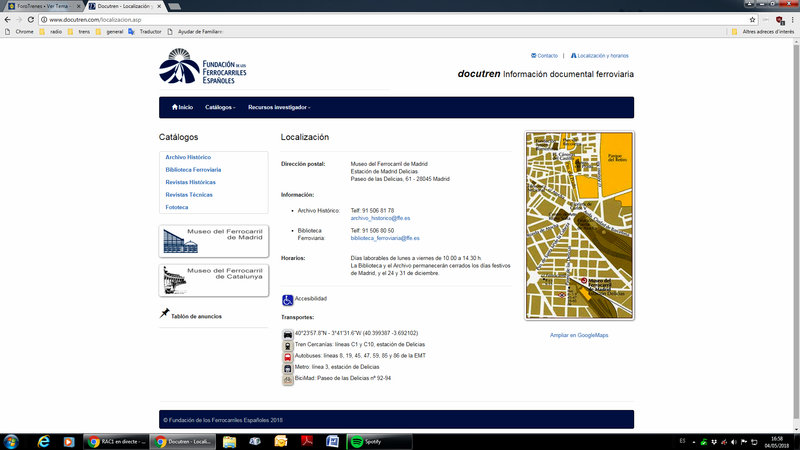Email biblioteca_ferroviaria@ffe.es

click(x=385, y=238)
